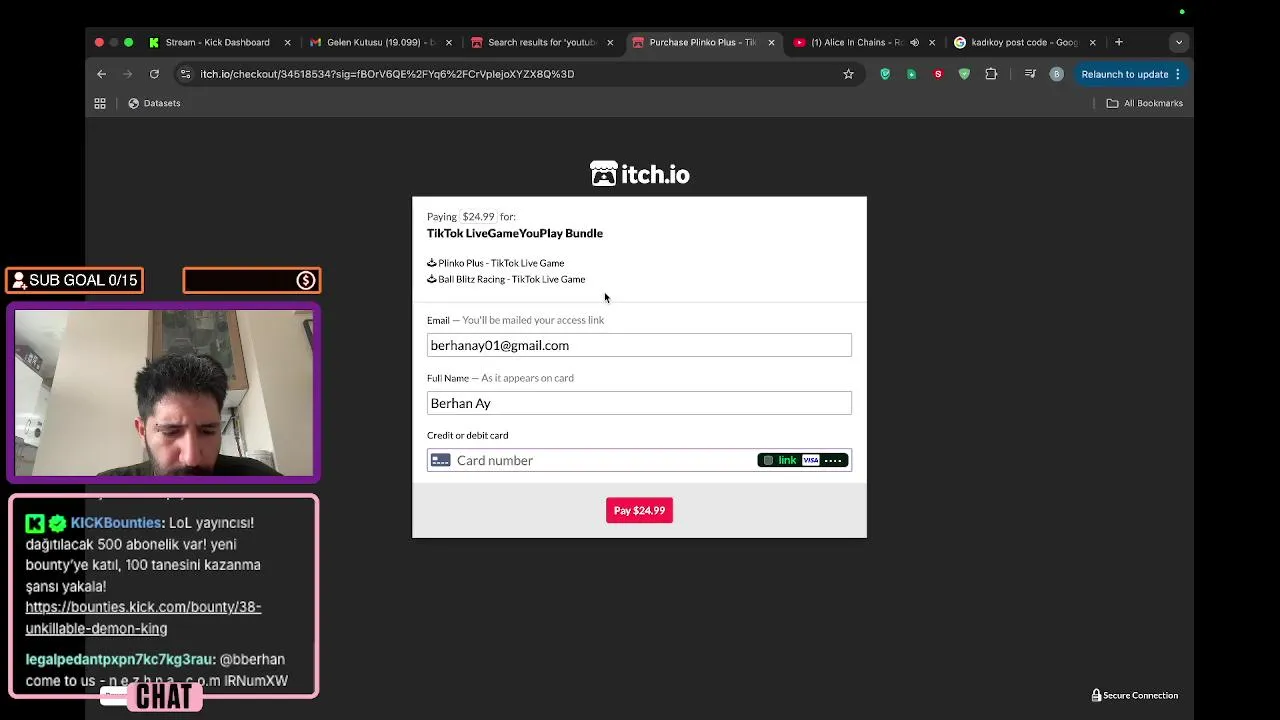Open the Datasets bookmark
Screen dimensions: 1280x720
coord(154,103)
